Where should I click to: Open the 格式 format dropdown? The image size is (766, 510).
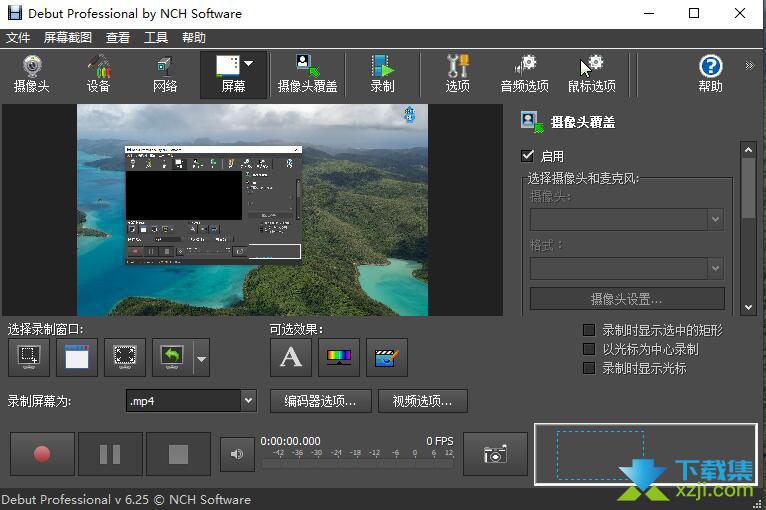click(627, 268)
